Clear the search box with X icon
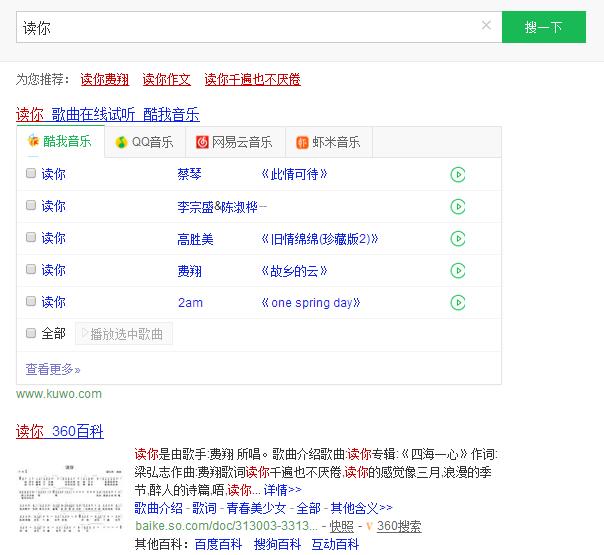Screen dimensions: 604x555 486,27
